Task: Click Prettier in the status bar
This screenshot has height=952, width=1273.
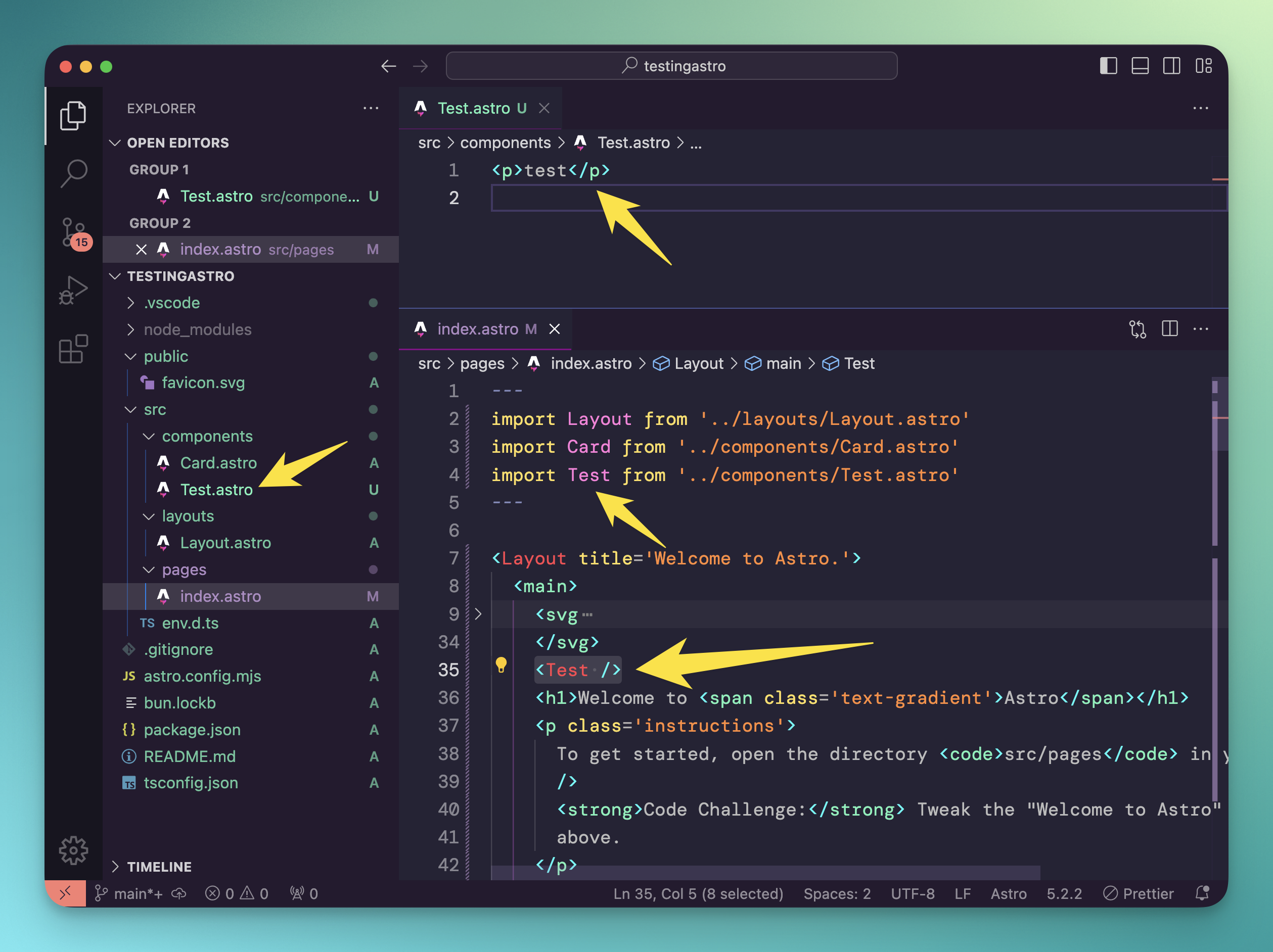Action: pos(1139,893)
